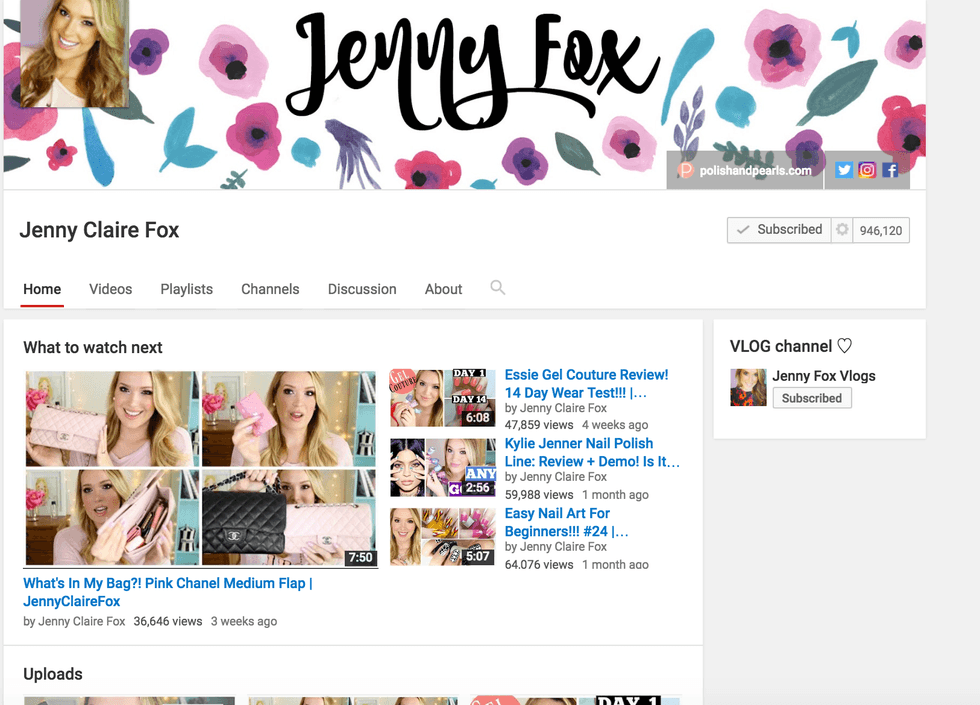Toggle Subscribed on Jenny Fox Vlogs
Viewport: 980px width, 705px height.
pyautogui.click(x=811, y=398)
